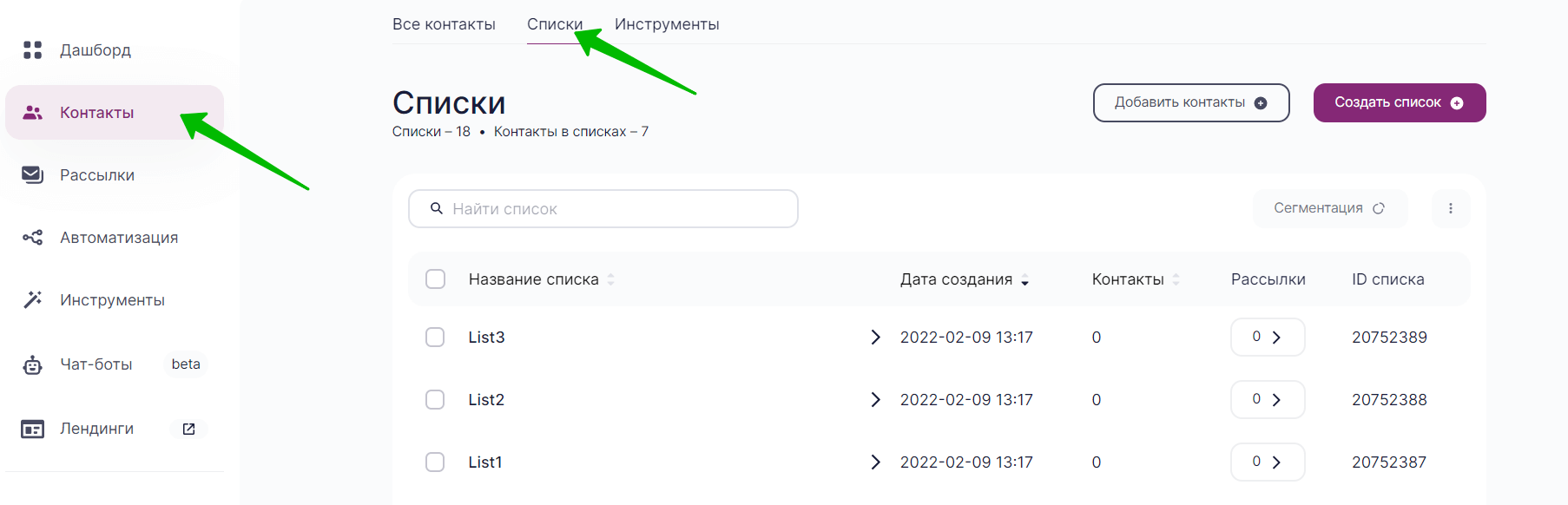1568x505 pixels.
Task: Click the plus icon in Добавить контакты
Action: click(1261, 103)
